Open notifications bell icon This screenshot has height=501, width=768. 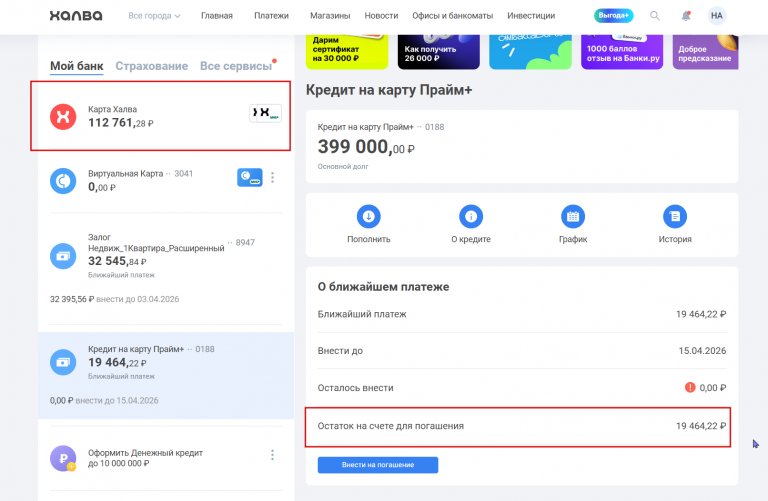686,16
